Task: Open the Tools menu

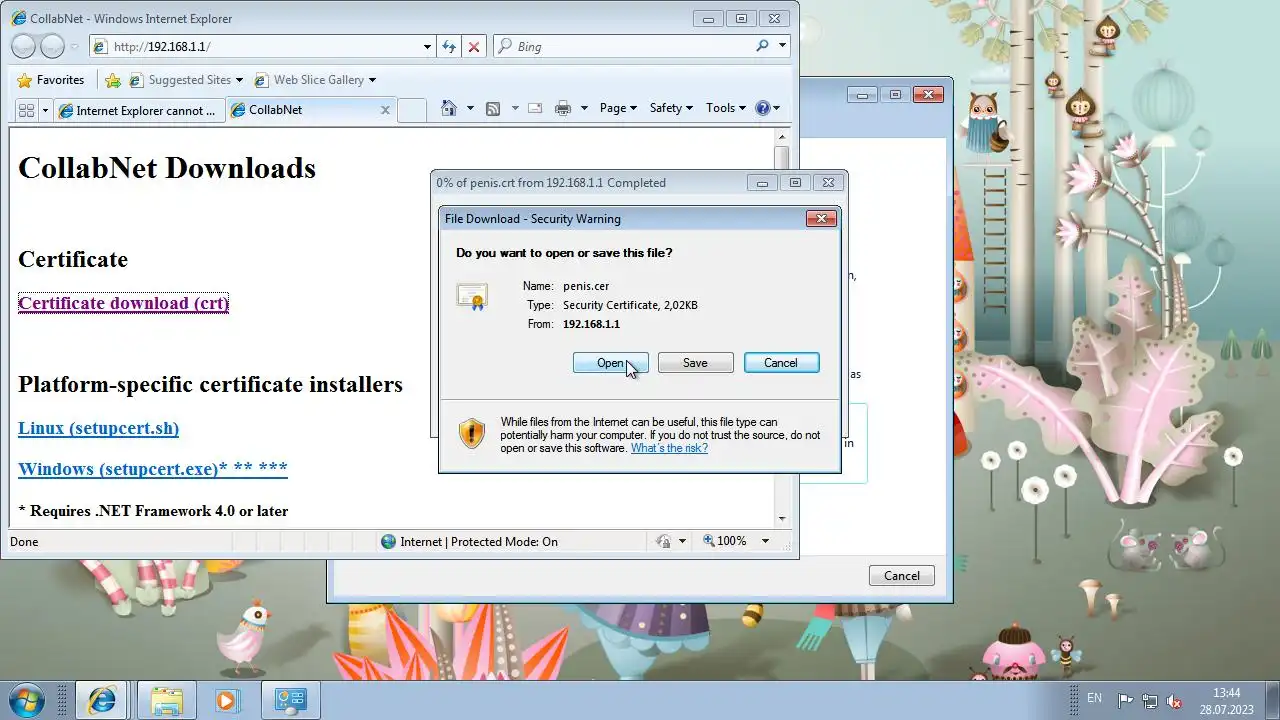Action: [725, 108]
